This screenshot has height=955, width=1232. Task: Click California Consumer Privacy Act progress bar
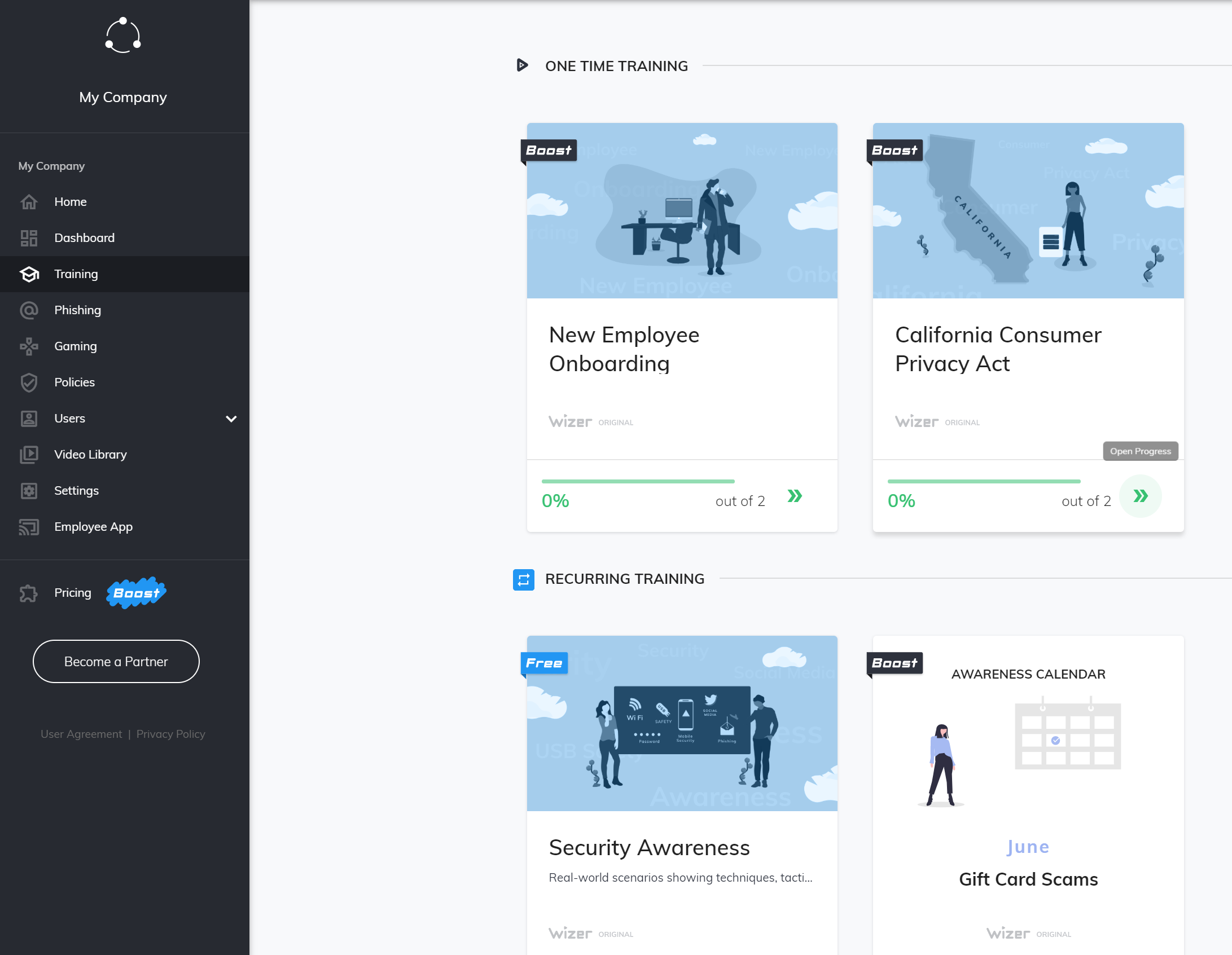(x=984, y=481)
